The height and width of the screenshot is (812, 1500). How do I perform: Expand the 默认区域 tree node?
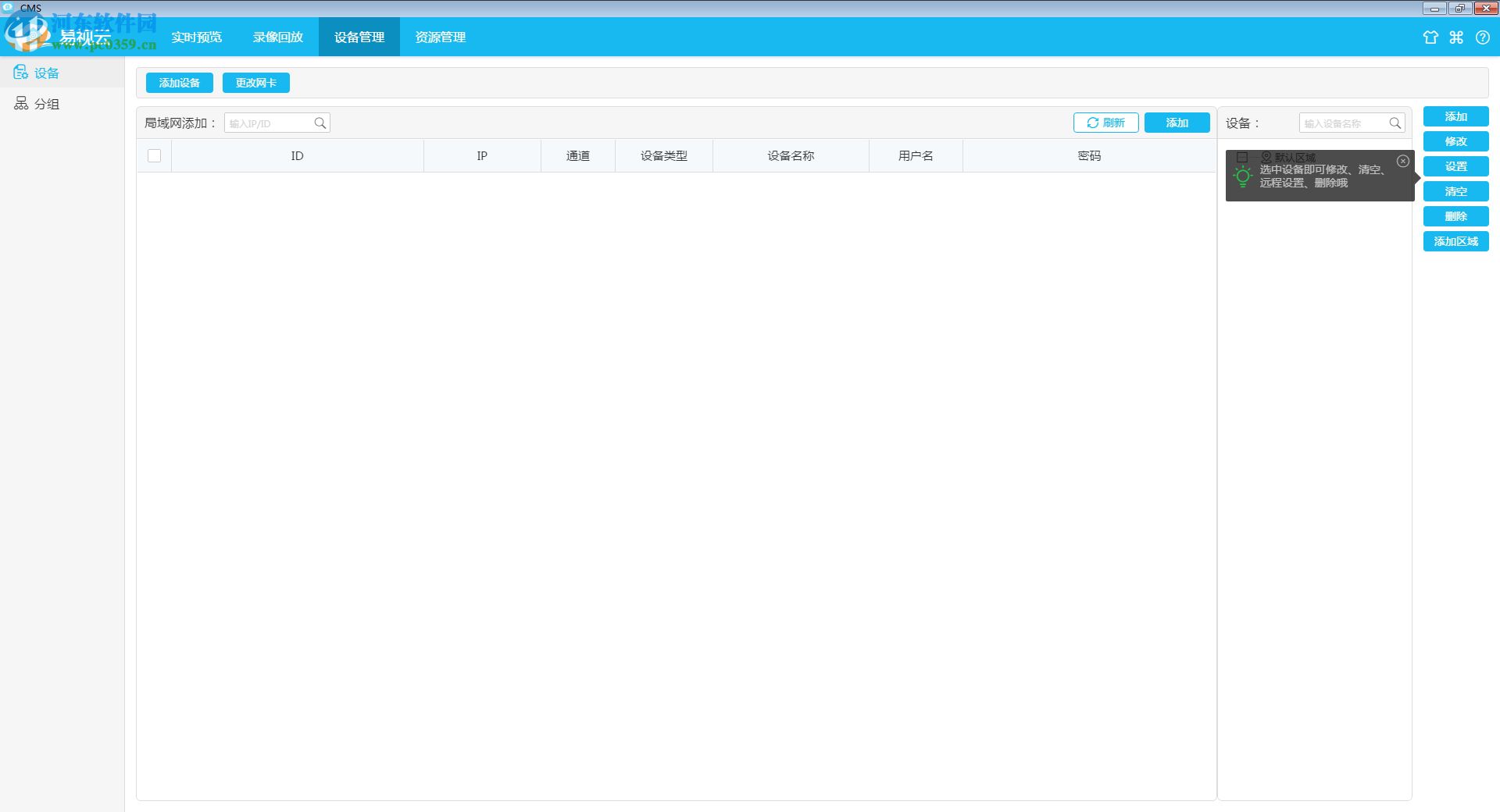click(1254, 156)
